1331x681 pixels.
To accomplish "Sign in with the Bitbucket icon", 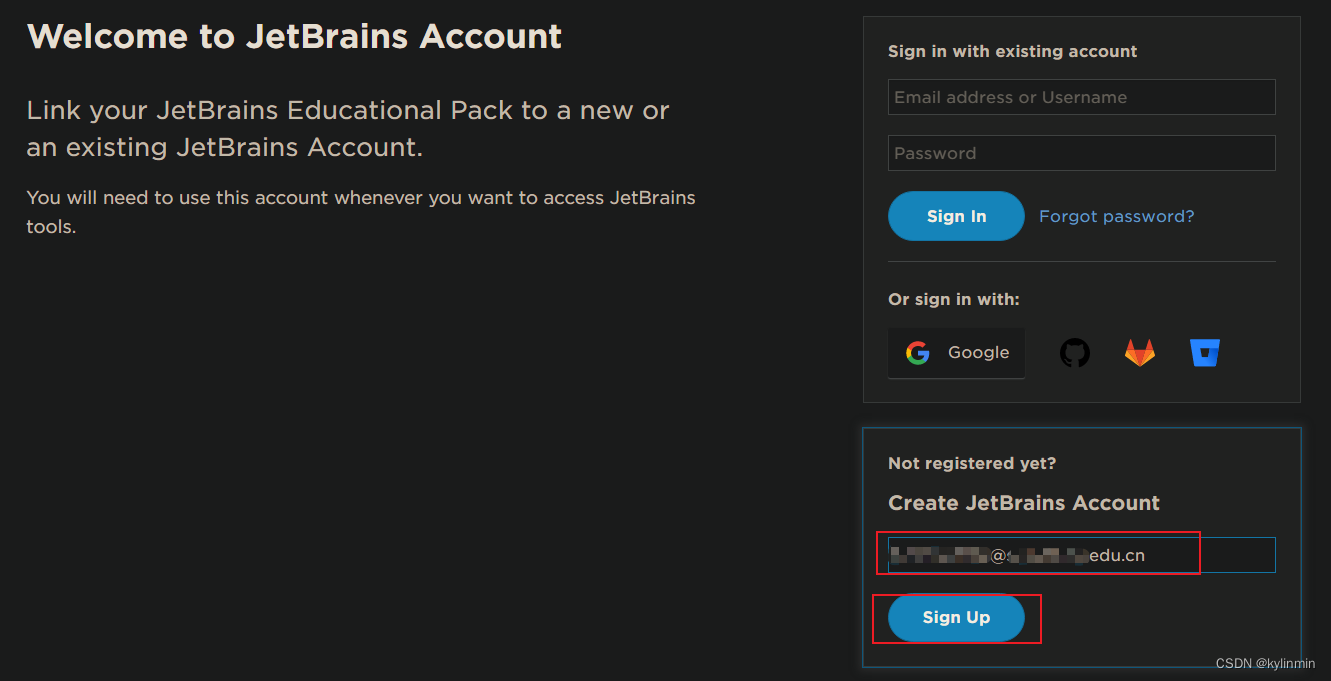I will [x=1205, y=353].
